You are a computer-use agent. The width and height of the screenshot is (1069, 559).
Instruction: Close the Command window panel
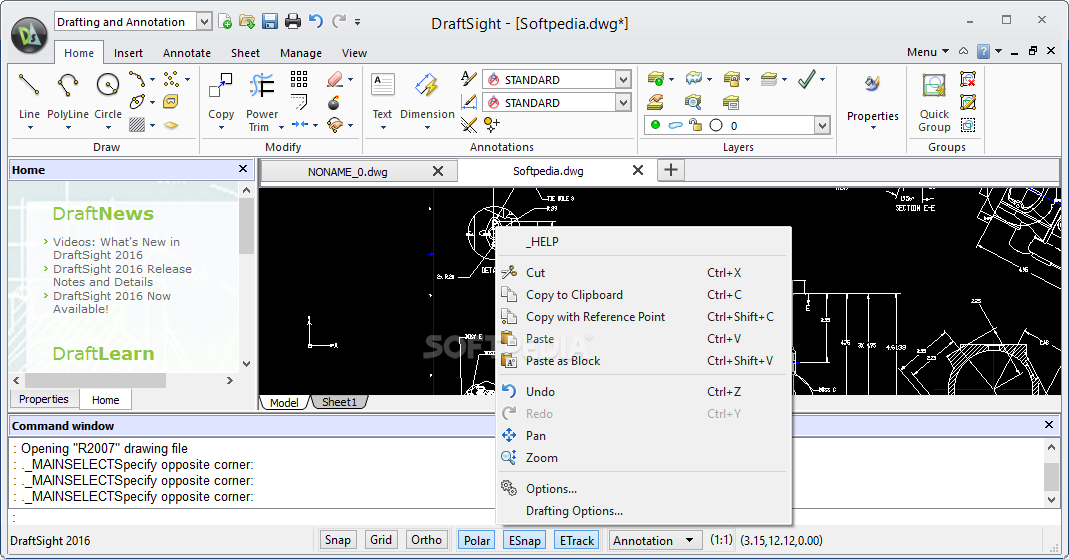[1049, 425]
